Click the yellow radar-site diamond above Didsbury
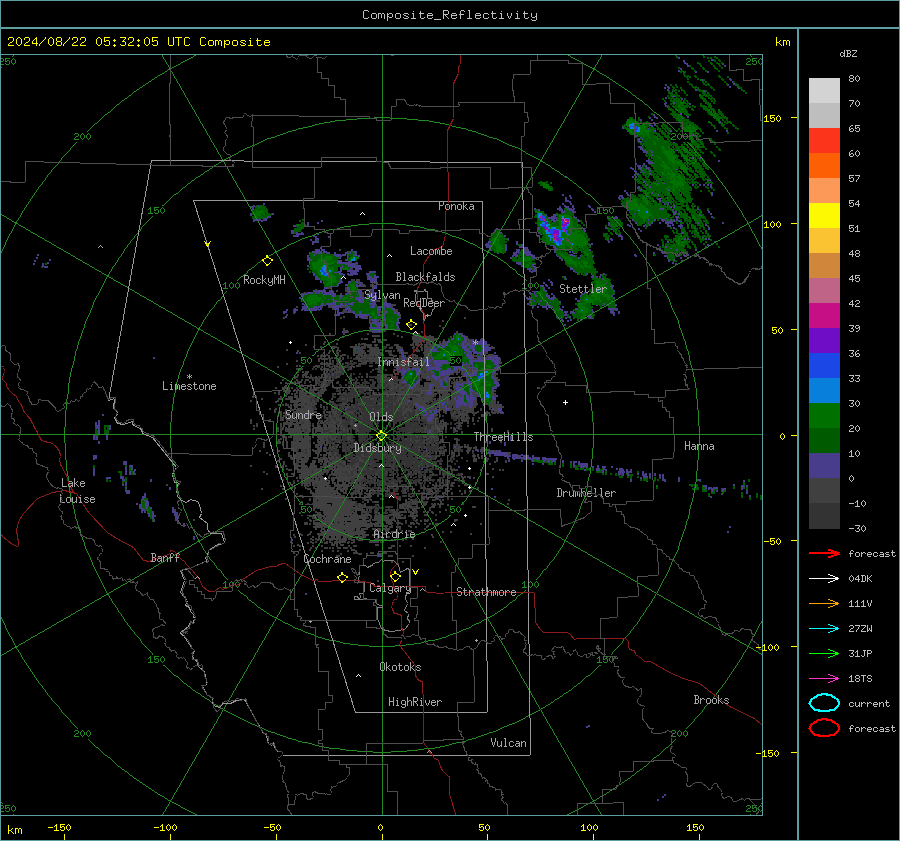900x841 pixels. click(381, 436)
